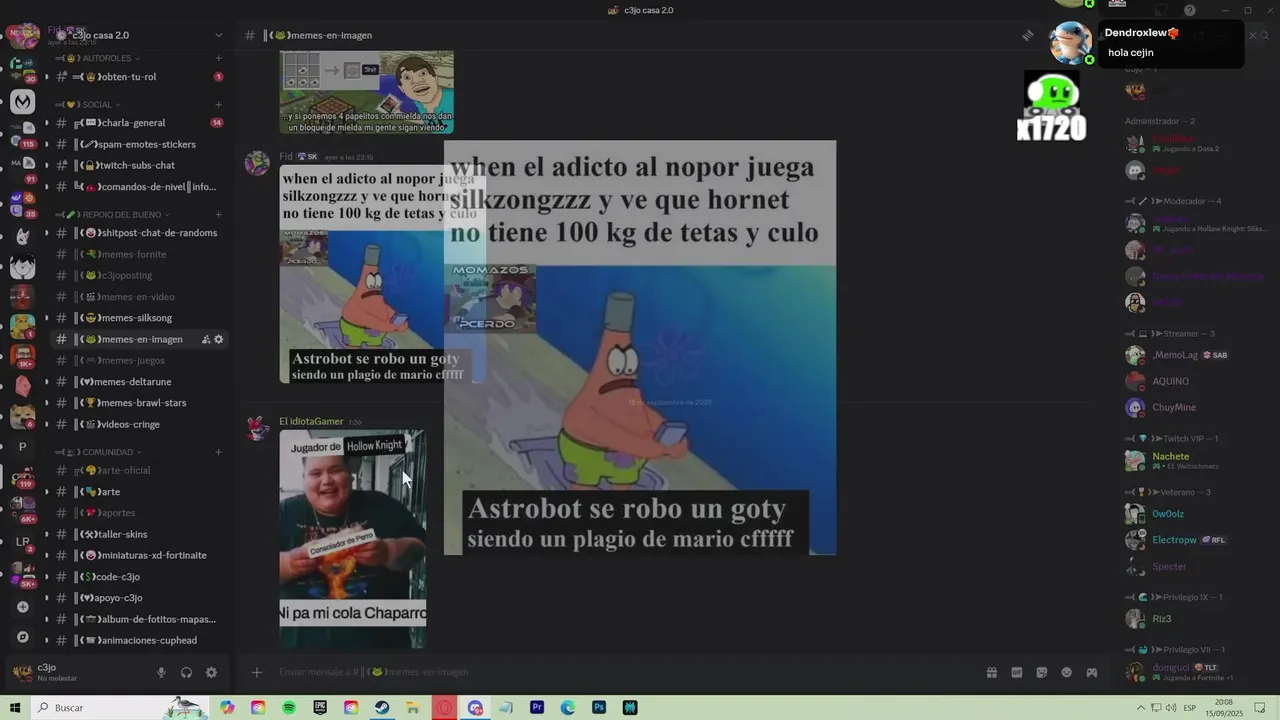
Task: Click the game controller icon in message bar
Action: 1092,673
